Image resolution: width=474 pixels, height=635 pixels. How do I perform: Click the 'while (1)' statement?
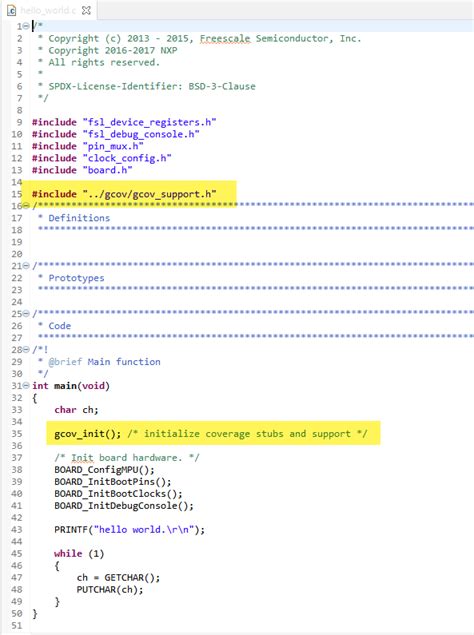pos(79,554)
